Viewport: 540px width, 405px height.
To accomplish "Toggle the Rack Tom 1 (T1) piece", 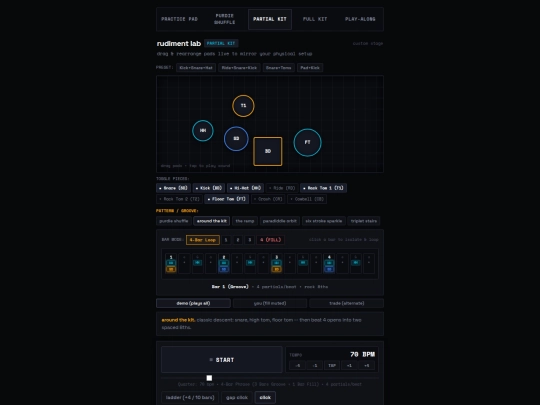I will (x=323, y=188).
